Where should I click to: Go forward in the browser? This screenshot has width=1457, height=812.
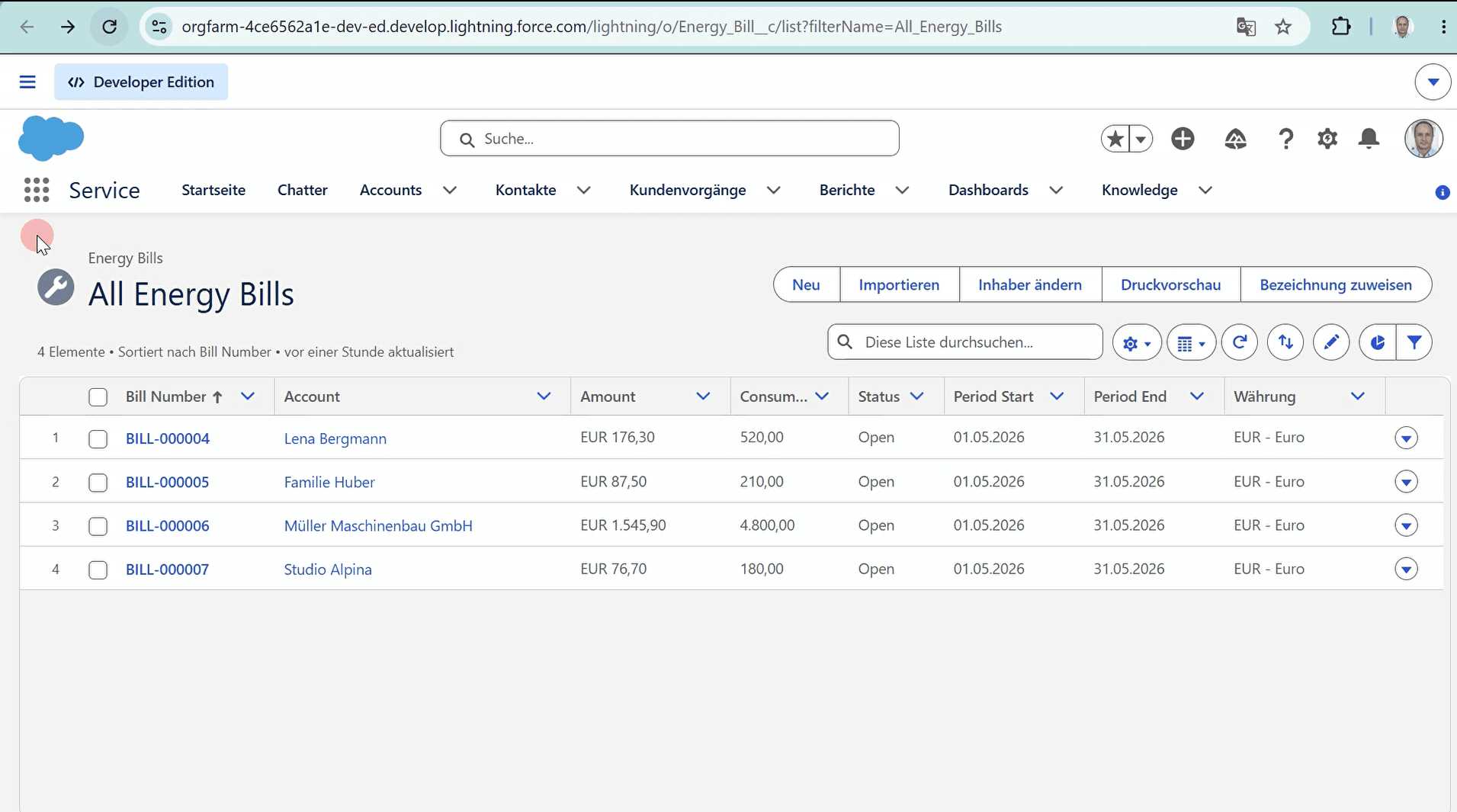(68, 27)
